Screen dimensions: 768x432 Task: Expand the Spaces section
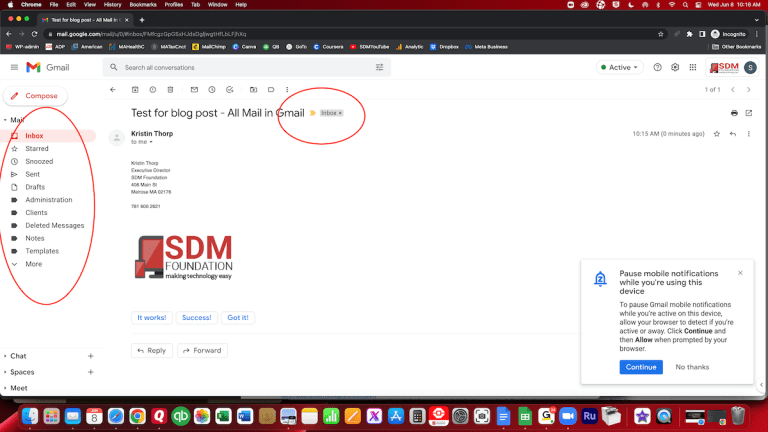click(x=5, y=372)
